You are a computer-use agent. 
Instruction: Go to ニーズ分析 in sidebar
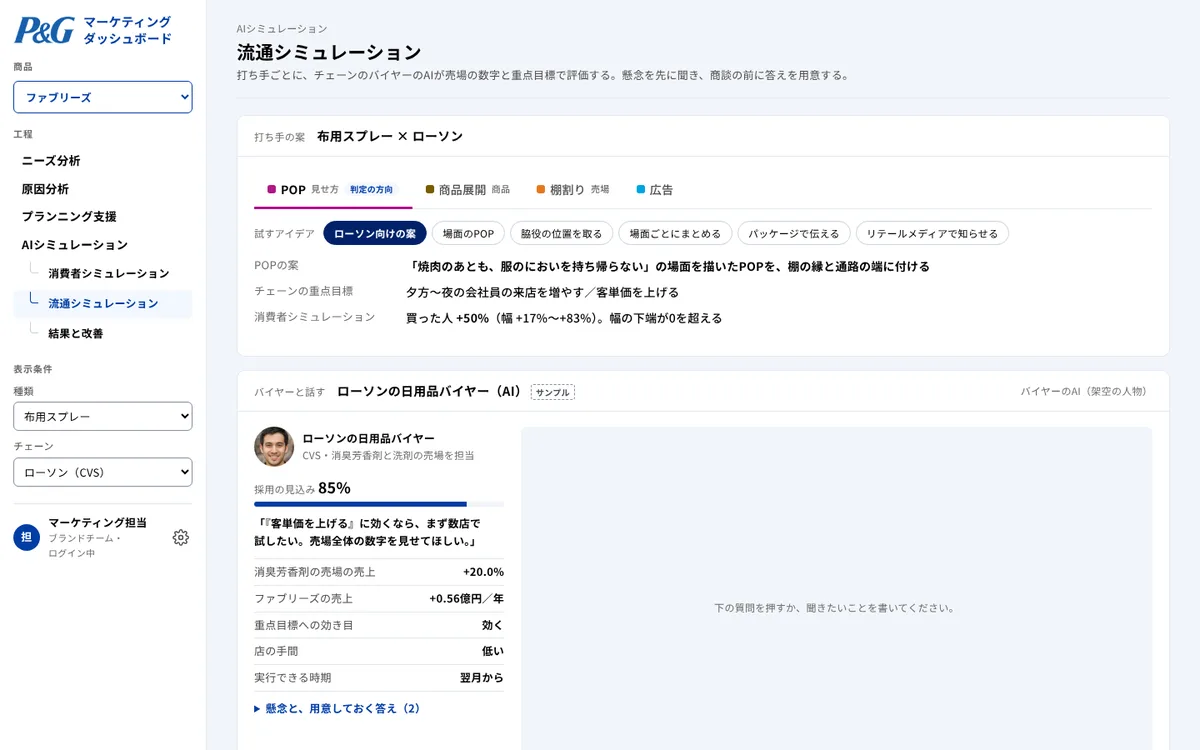(x=51, y=160)
